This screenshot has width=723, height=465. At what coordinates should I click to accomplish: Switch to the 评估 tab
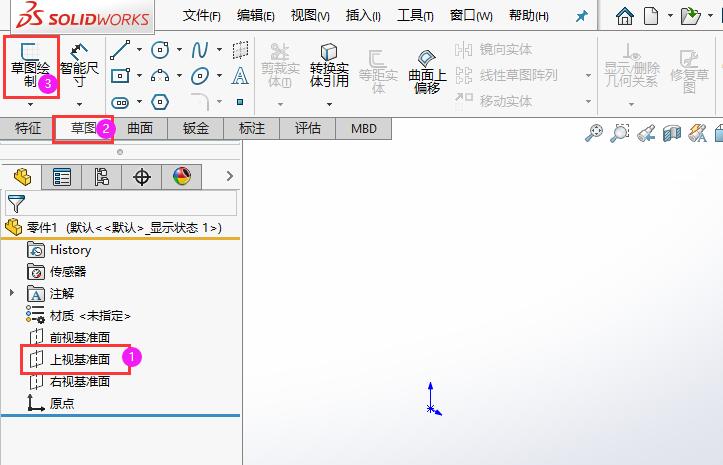(x=308, y=128)
